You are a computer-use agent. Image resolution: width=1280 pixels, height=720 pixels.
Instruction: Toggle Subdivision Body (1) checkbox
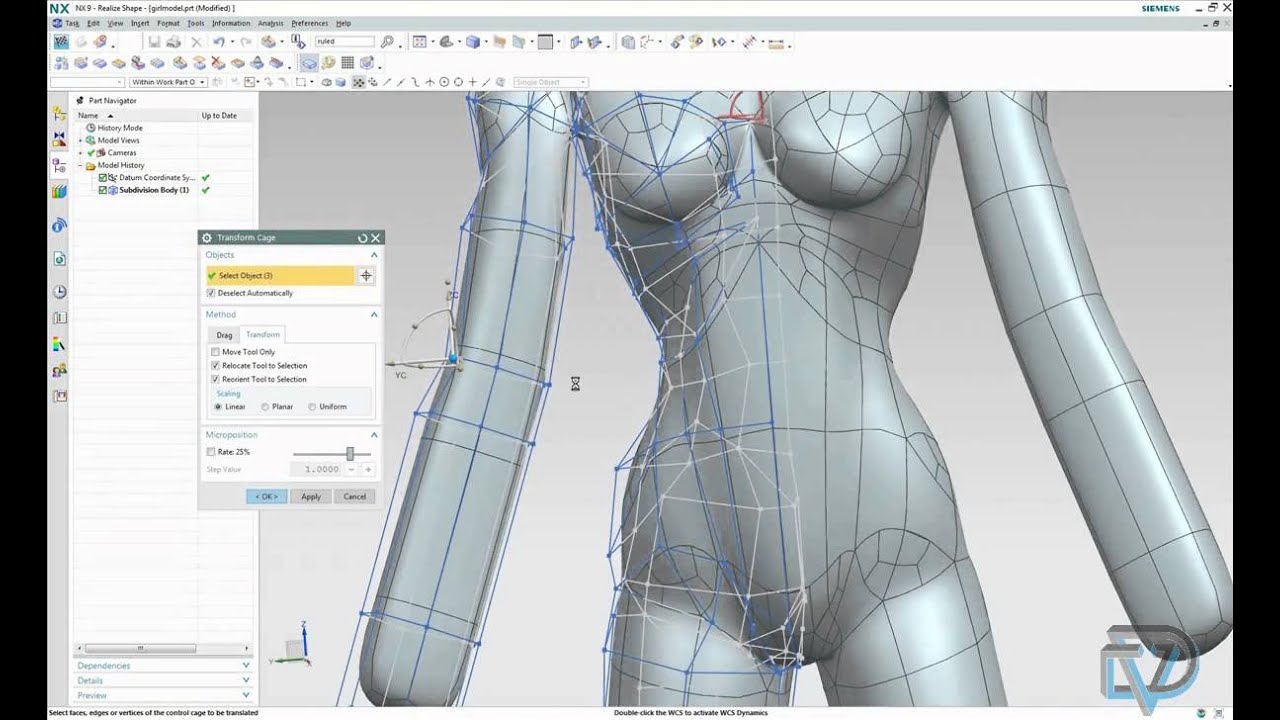[x=103, y=190]
